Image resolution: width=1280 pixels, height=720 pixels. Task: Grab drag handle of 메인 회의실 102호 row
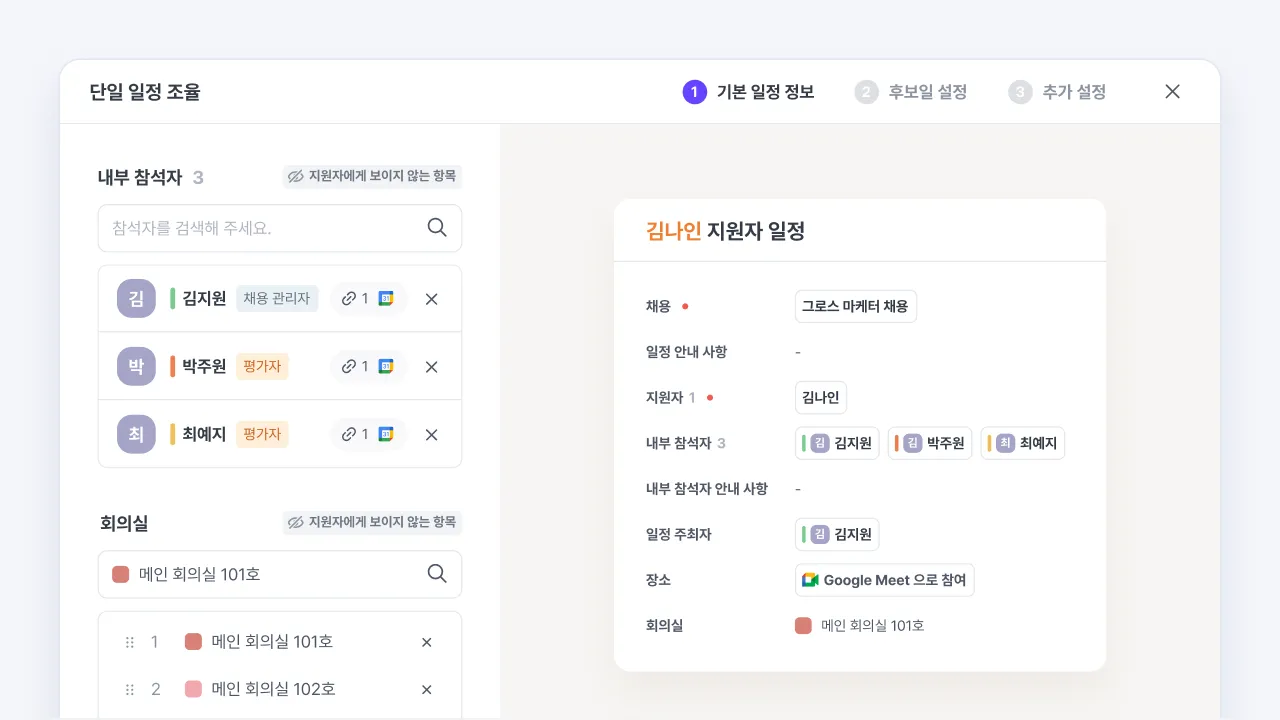tap(129, 689)
